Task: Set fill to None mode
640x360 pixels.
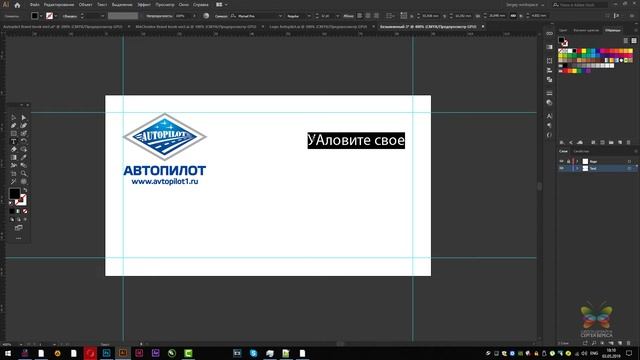Action: (x=25, y=211)
